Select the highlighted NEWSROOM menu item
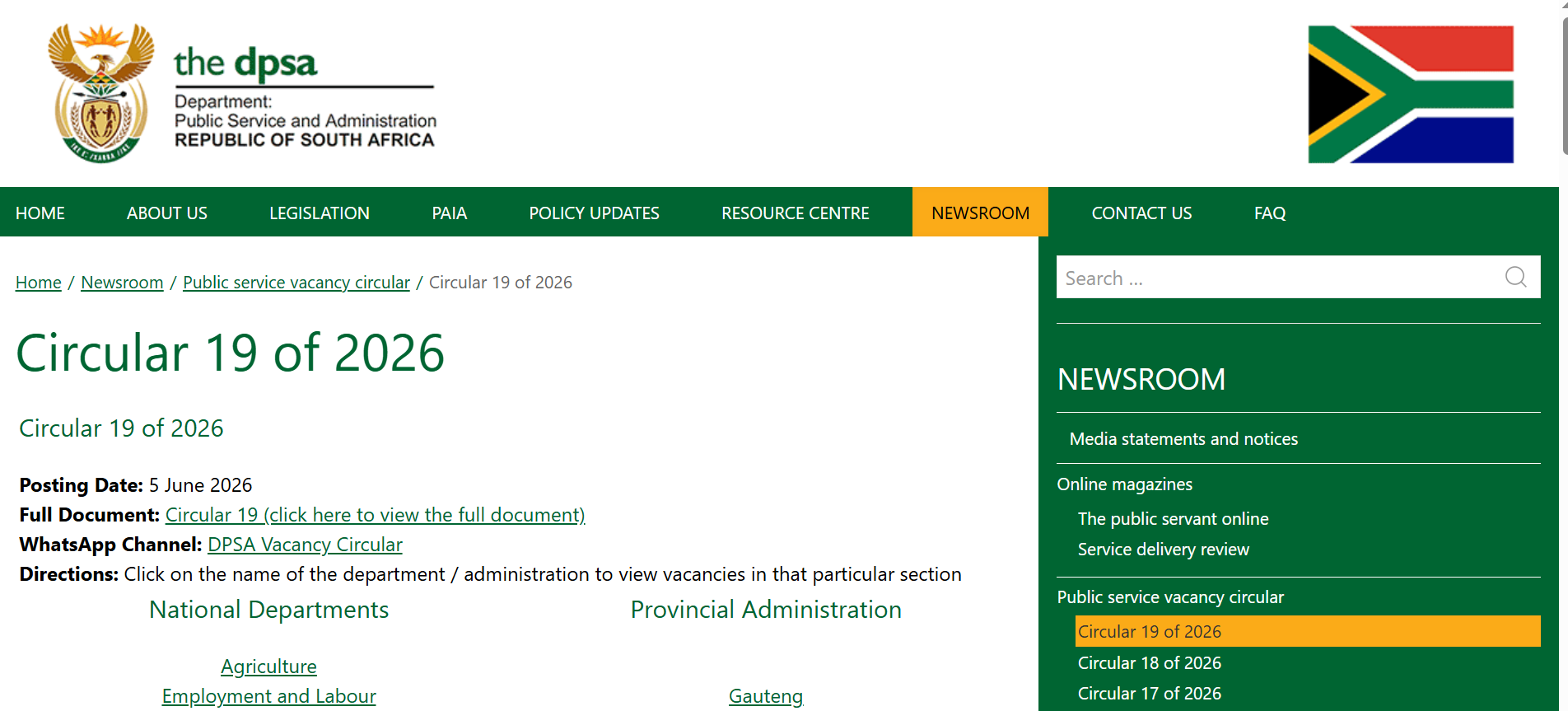1568x711 pixels. [x=980, y=213]
